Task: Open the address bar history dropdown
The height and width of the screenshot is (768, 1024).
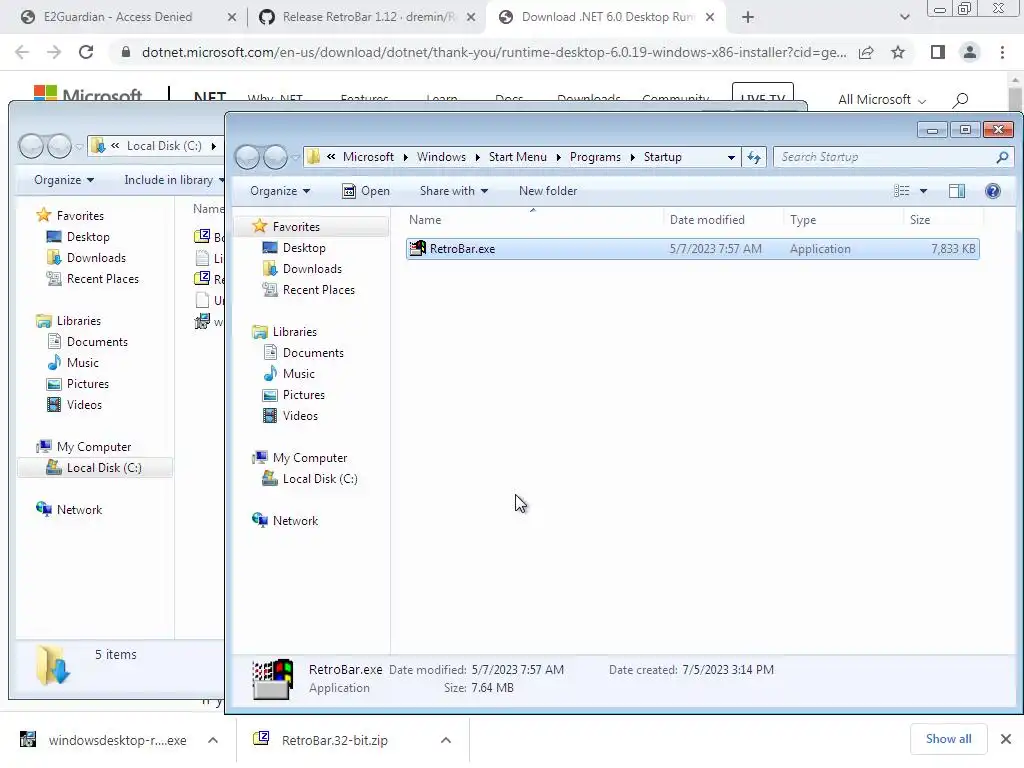Action: tap(731, 157)
